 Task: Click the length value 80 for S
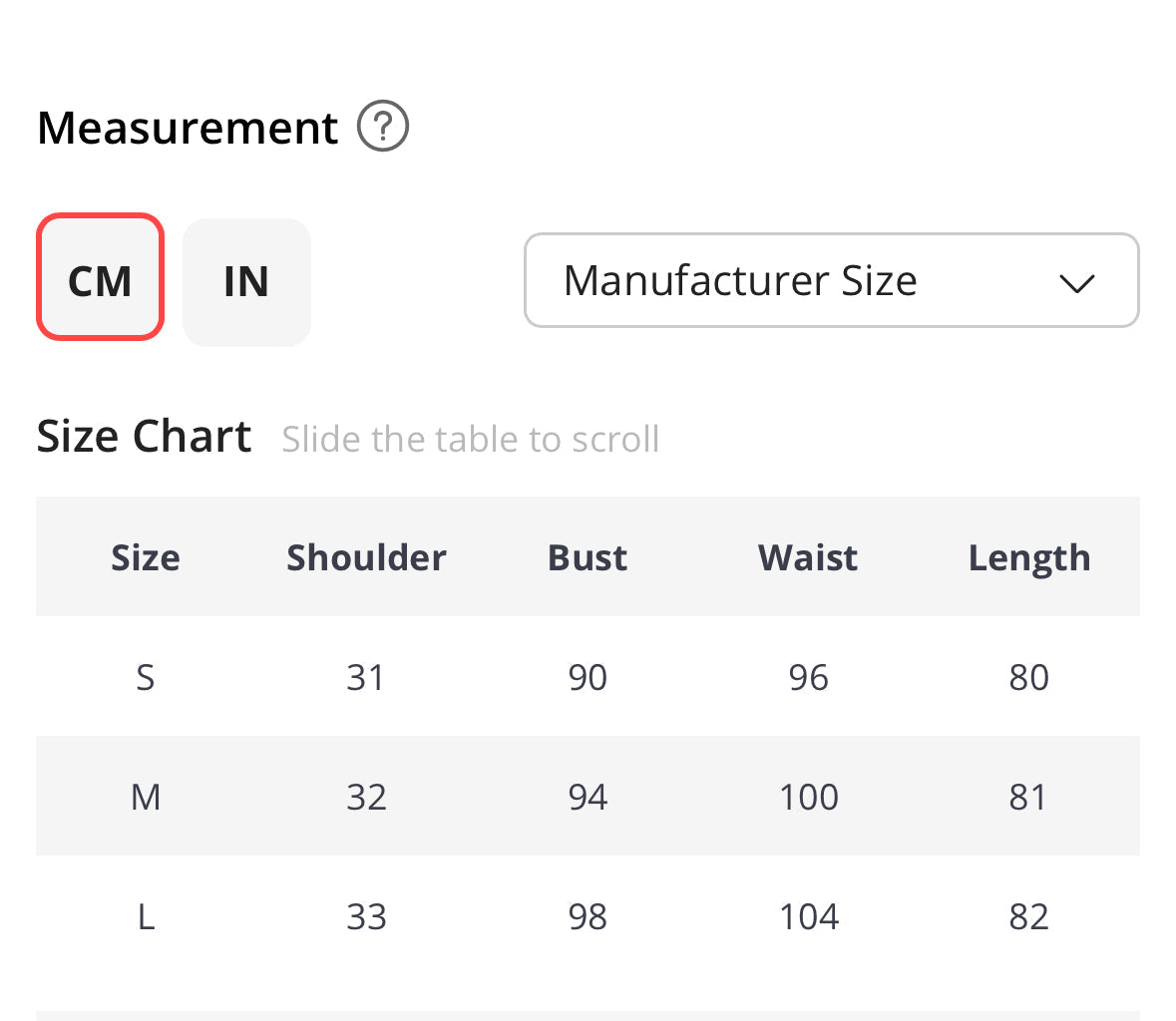tap(1028, 677)
